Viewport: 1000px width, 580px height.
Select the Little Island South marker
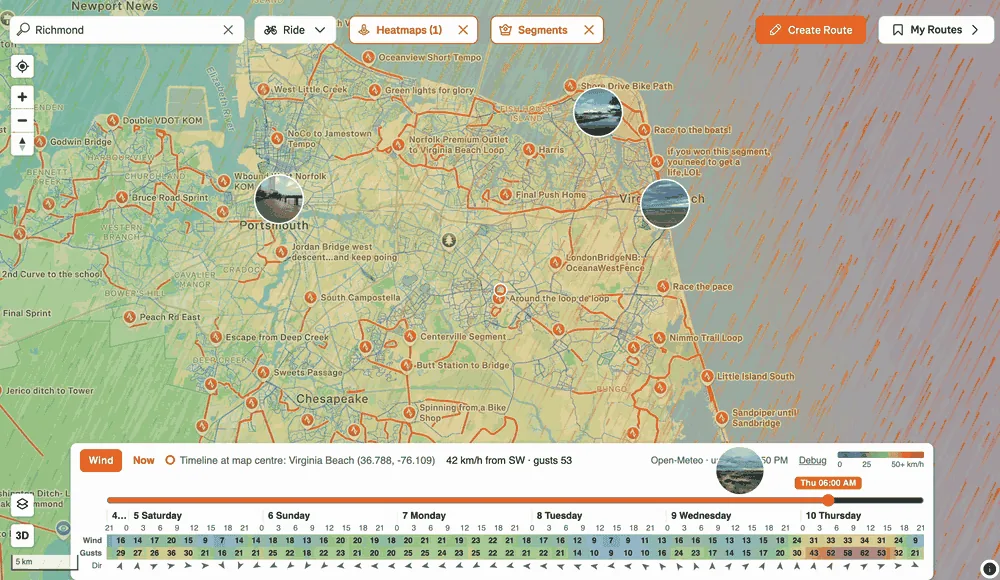pyautogui.click(x=707, y=376)
